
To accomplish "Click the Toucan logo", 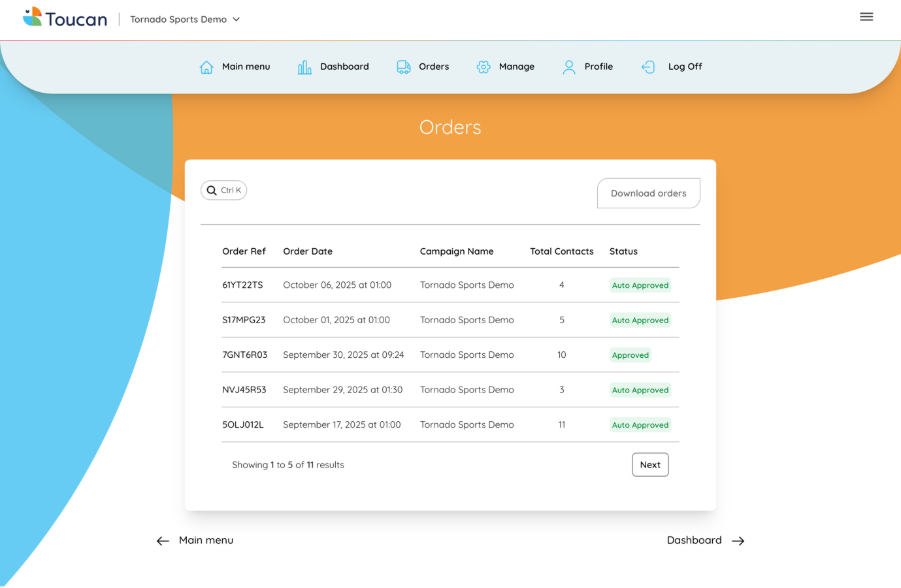I will tap(65, 18).
